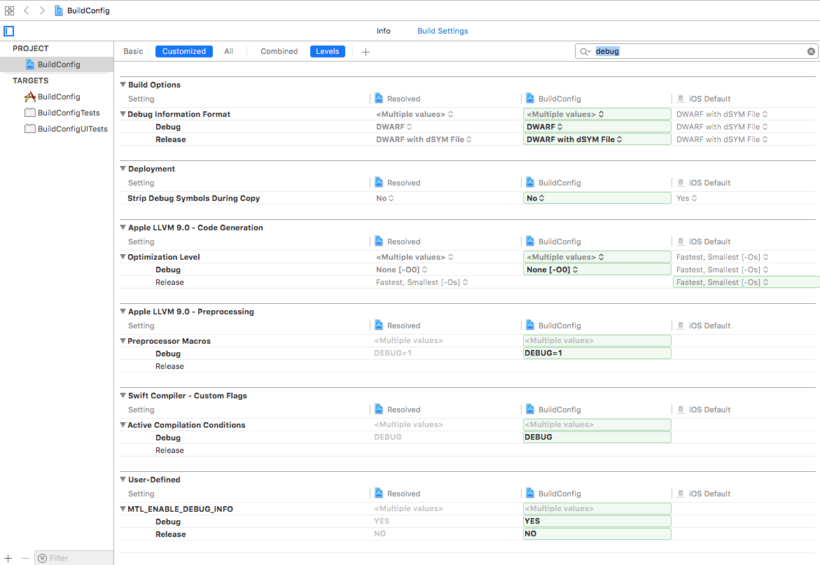Remove a target with the minus button
This screenshot has width=820, height=565.
(25, 558)
